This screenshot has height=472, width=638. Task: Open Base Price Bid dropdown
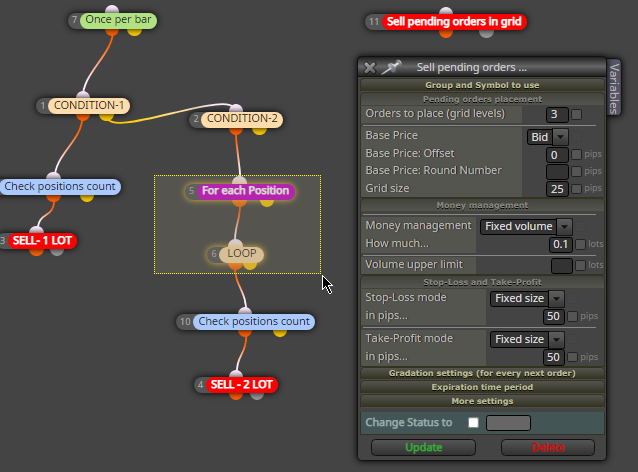[547, 137]
